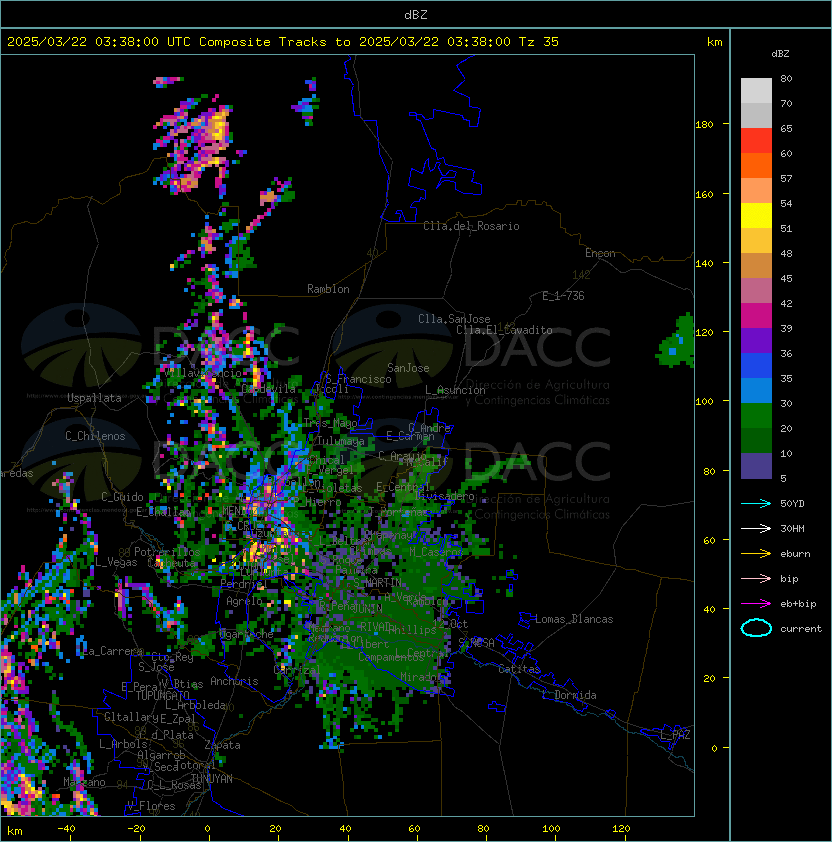Click the white 30HM arrow icon
Screen dimensions: 832x842
pos(756,528)
